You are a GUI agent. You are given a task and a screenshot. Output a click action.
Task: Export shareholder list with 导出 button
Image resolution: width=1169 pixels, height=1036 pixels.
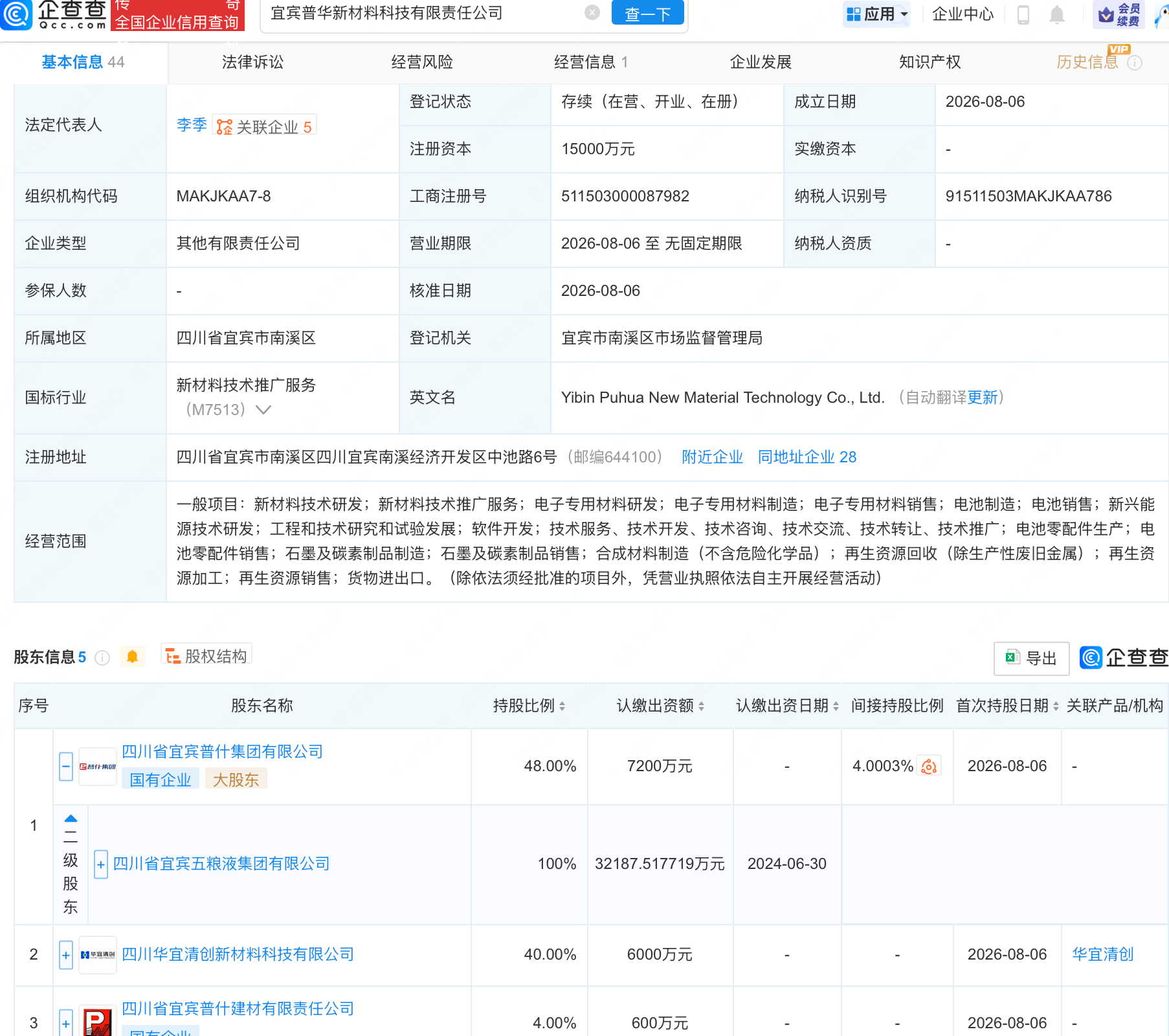pos(1031,659)
